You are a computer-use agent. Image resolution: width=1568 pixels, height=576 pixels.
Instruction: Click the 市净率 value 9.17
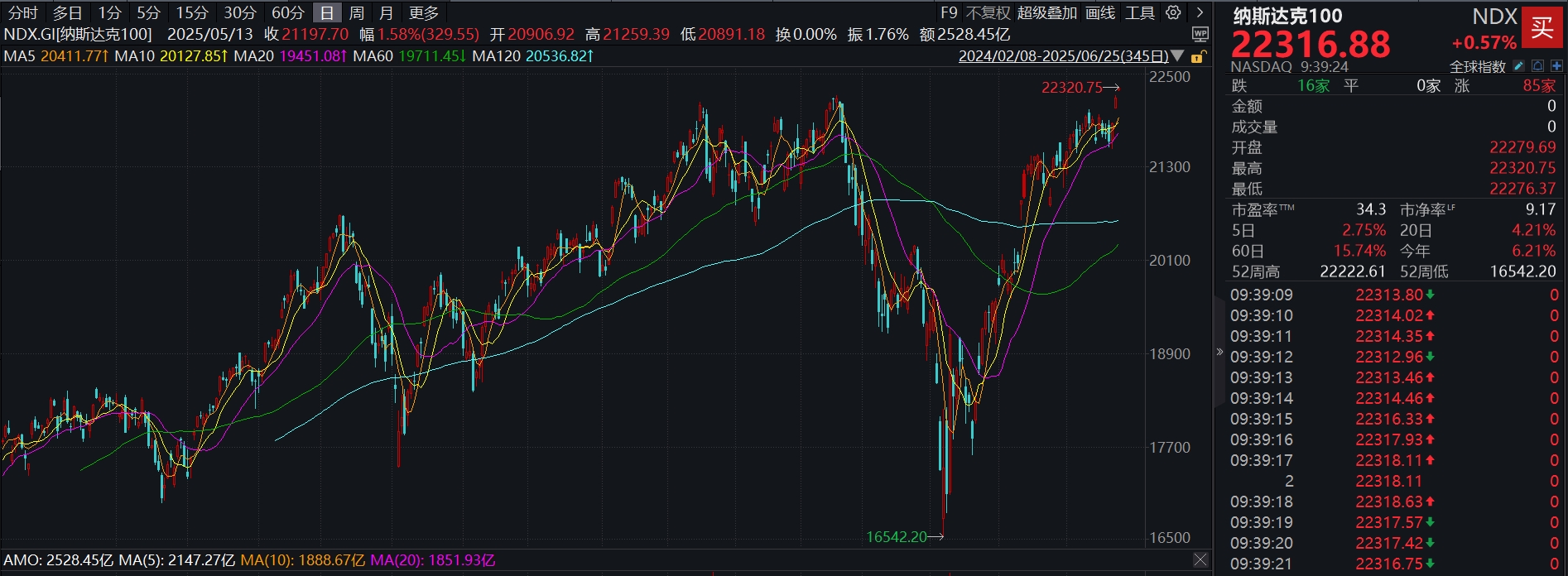pyautogui.click(x=1541, y=209)
